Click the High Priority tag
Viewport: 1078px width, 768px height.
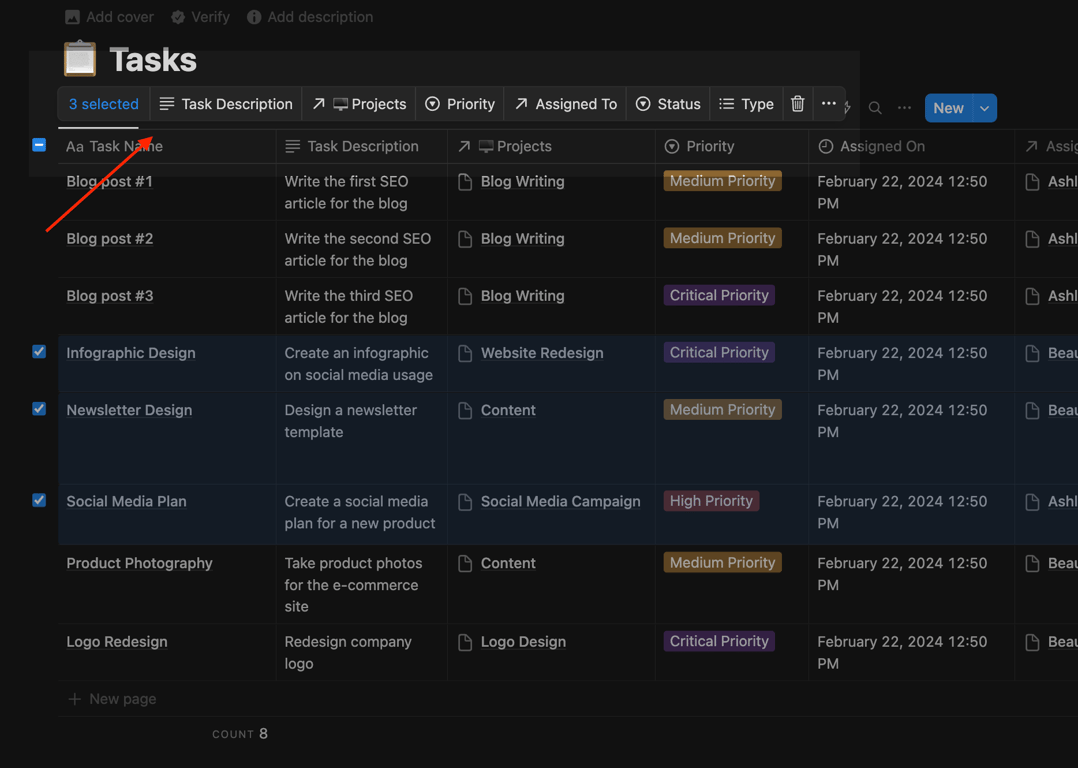tap(711, 501)
